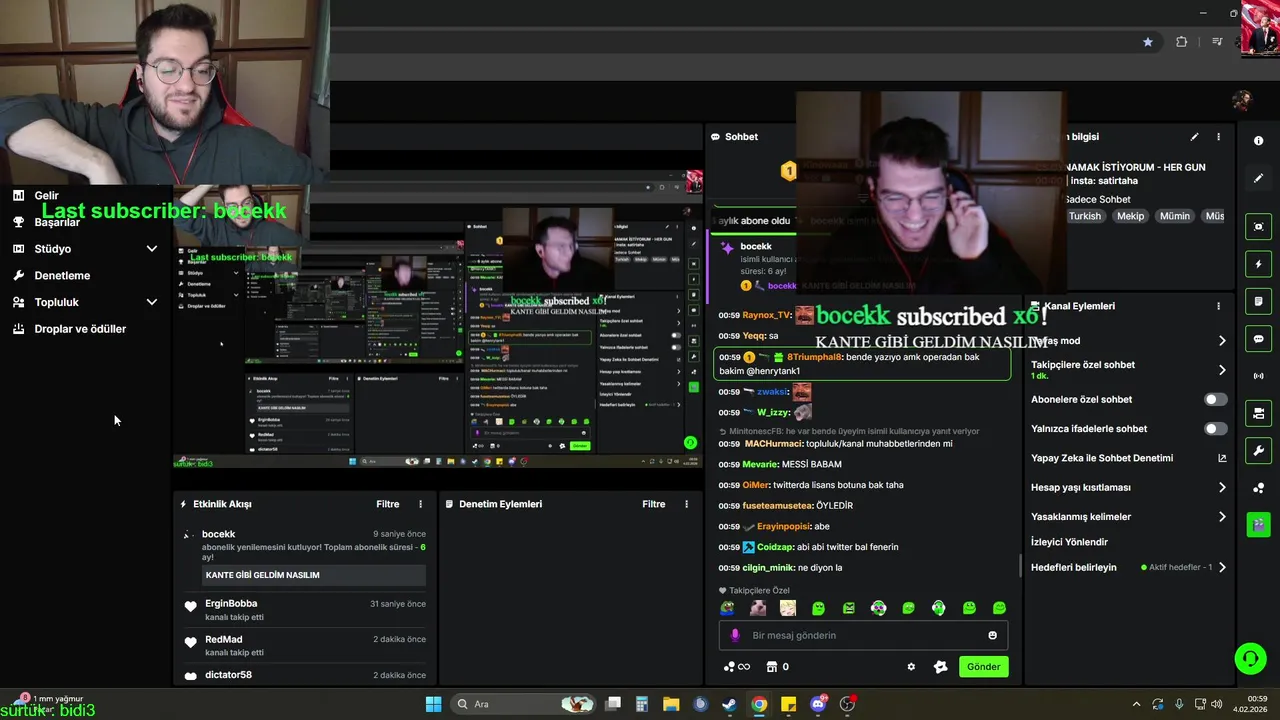Open Yapay Zeka ile Sohbet Denetimi external link
This screenshot has height=720, width=1280.
[1222, 458]
